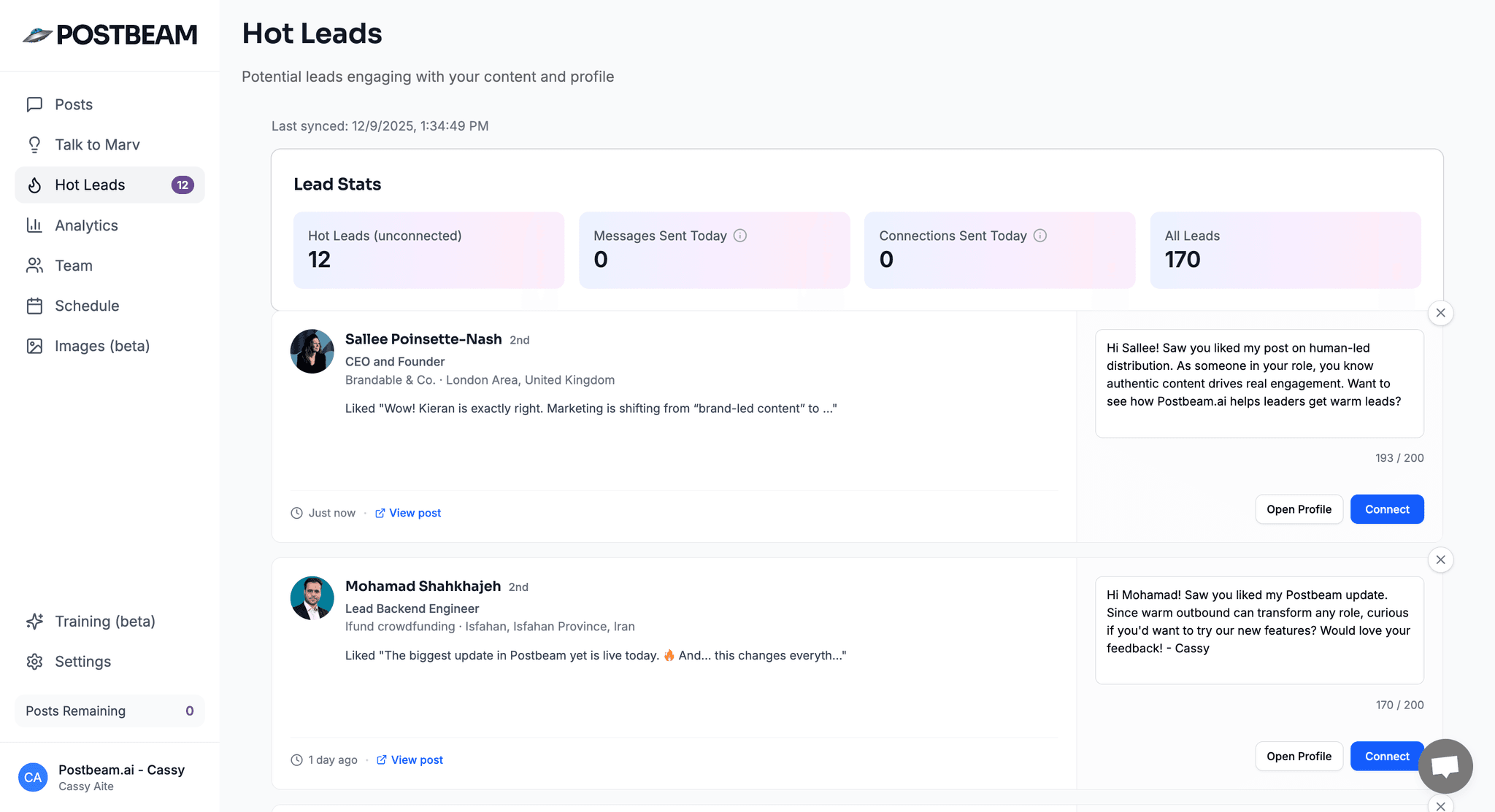Click the Postbeam logo icon
This screenshot has height=812, width=1495.
(37, 34)
